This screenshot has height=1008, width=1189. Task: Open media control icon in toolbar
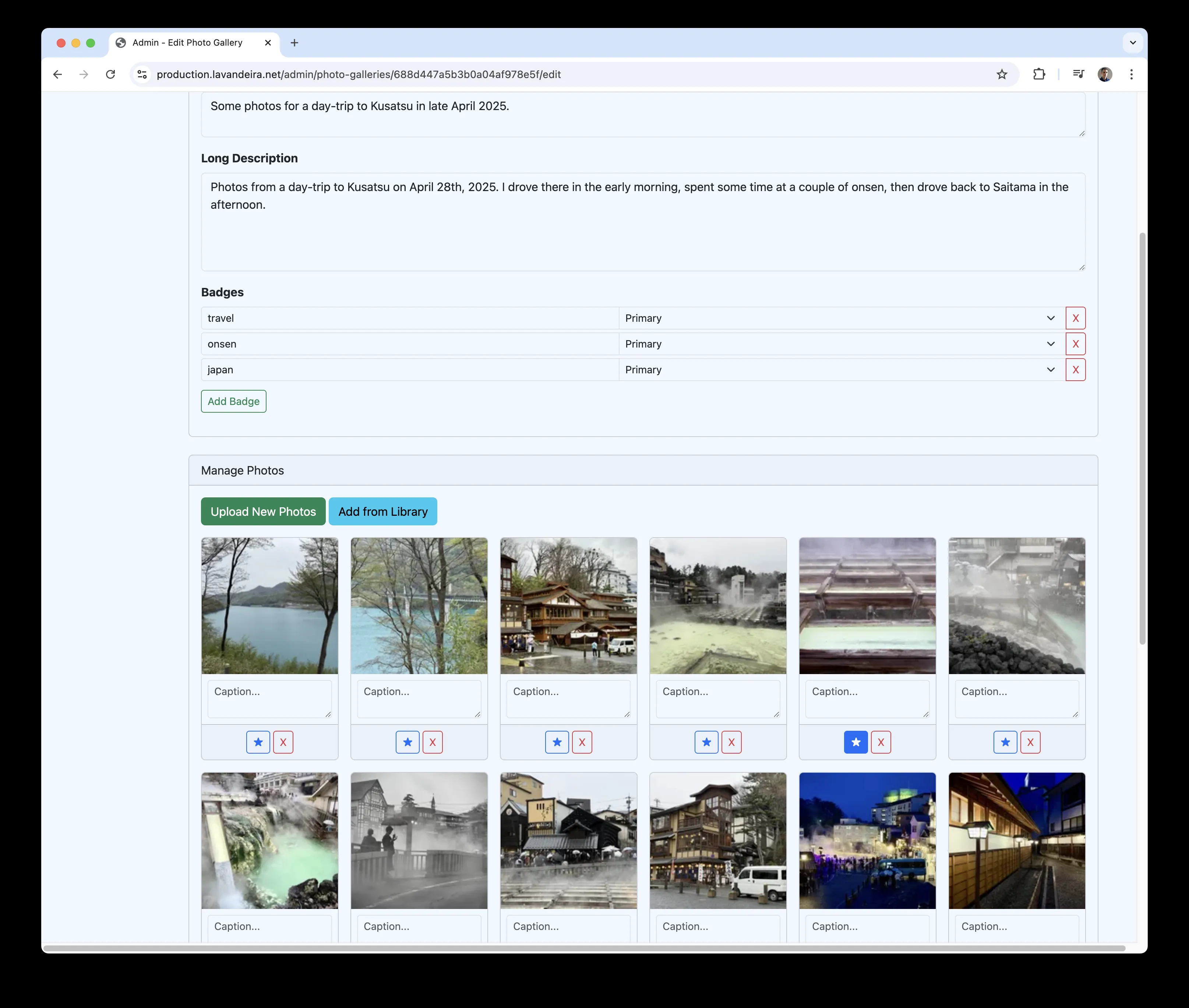[1078, 74]
